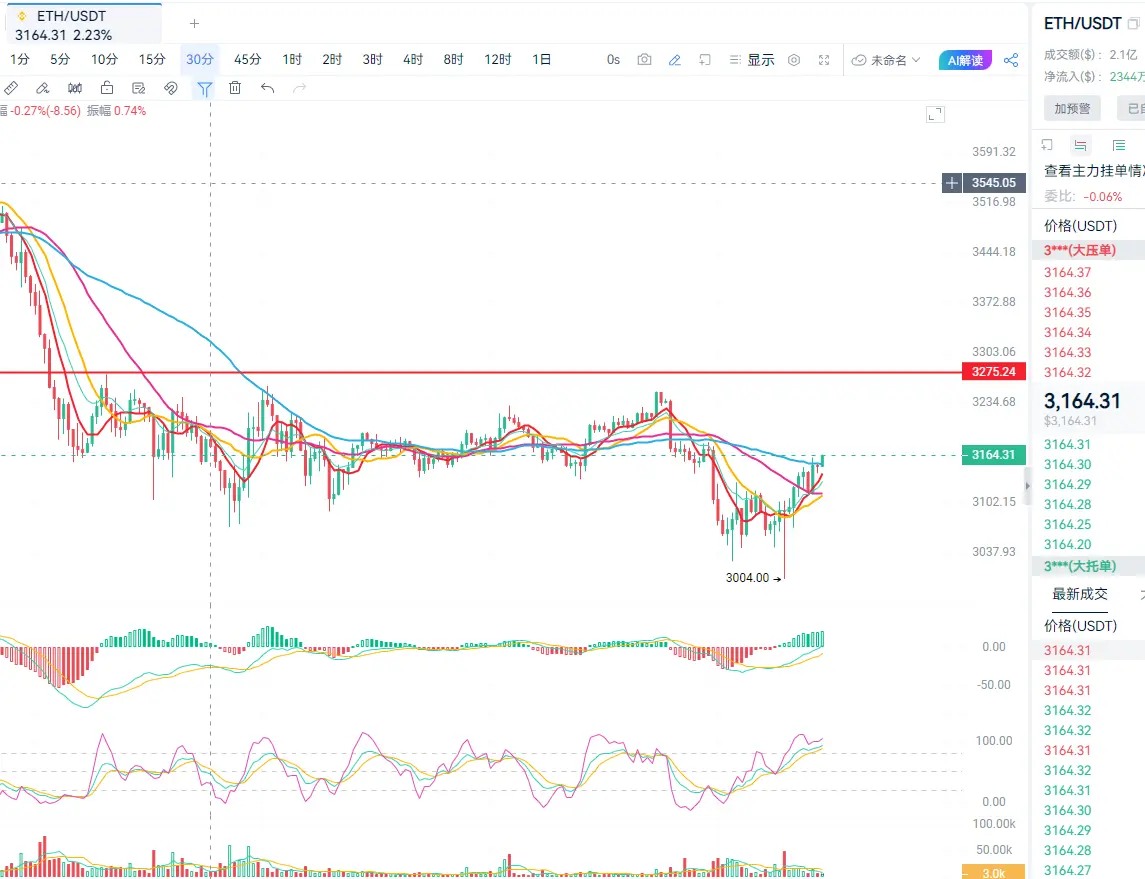Select the ruler measure tool

tap(11, 88)
